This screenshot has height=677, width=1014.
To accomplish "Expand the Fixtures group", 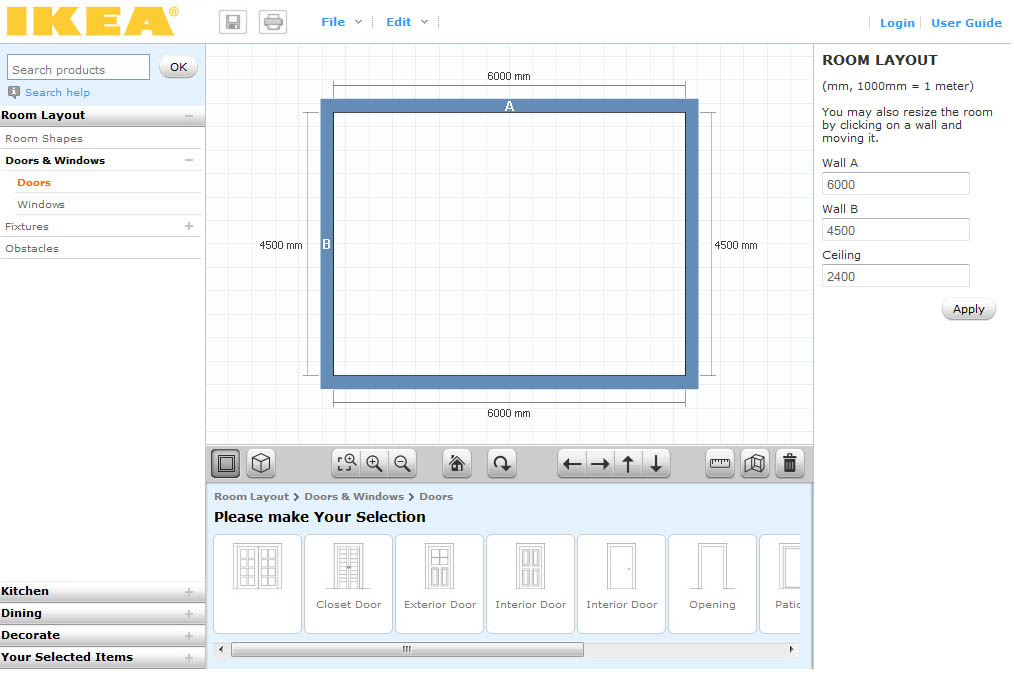I will coord(189,226).
